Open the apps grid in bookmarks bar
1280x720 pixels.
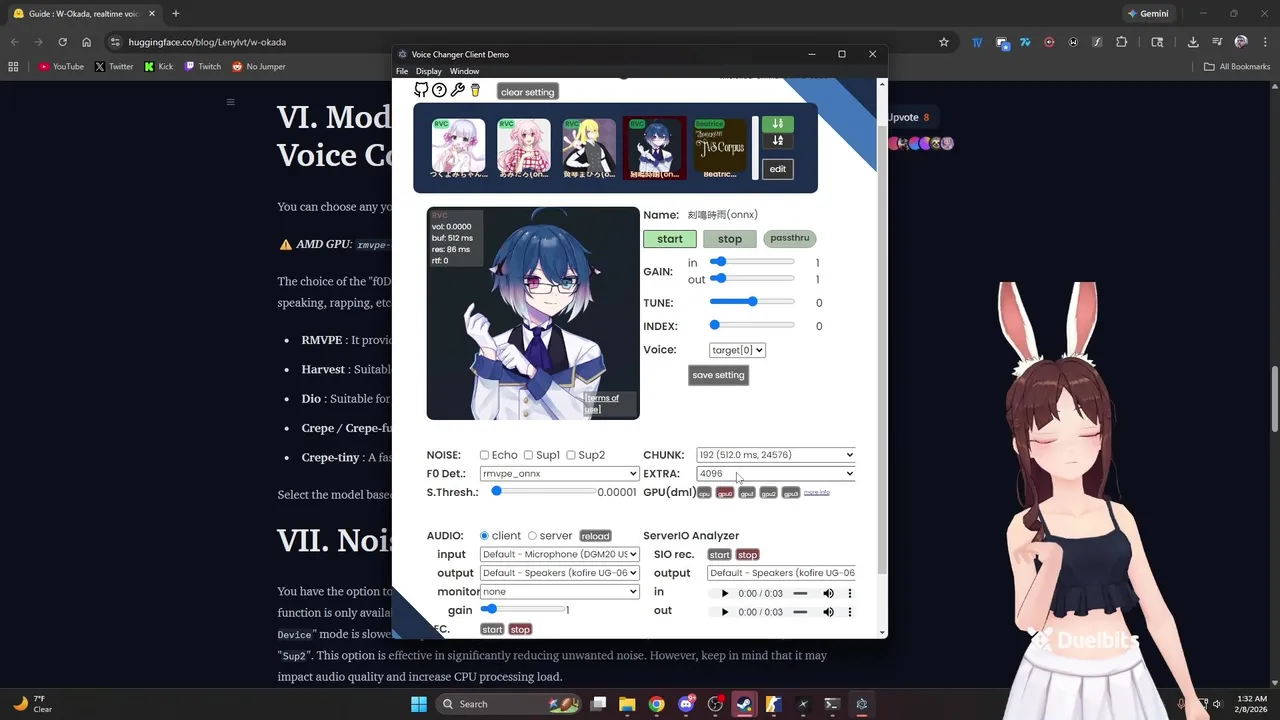click(x=13, y=66)
